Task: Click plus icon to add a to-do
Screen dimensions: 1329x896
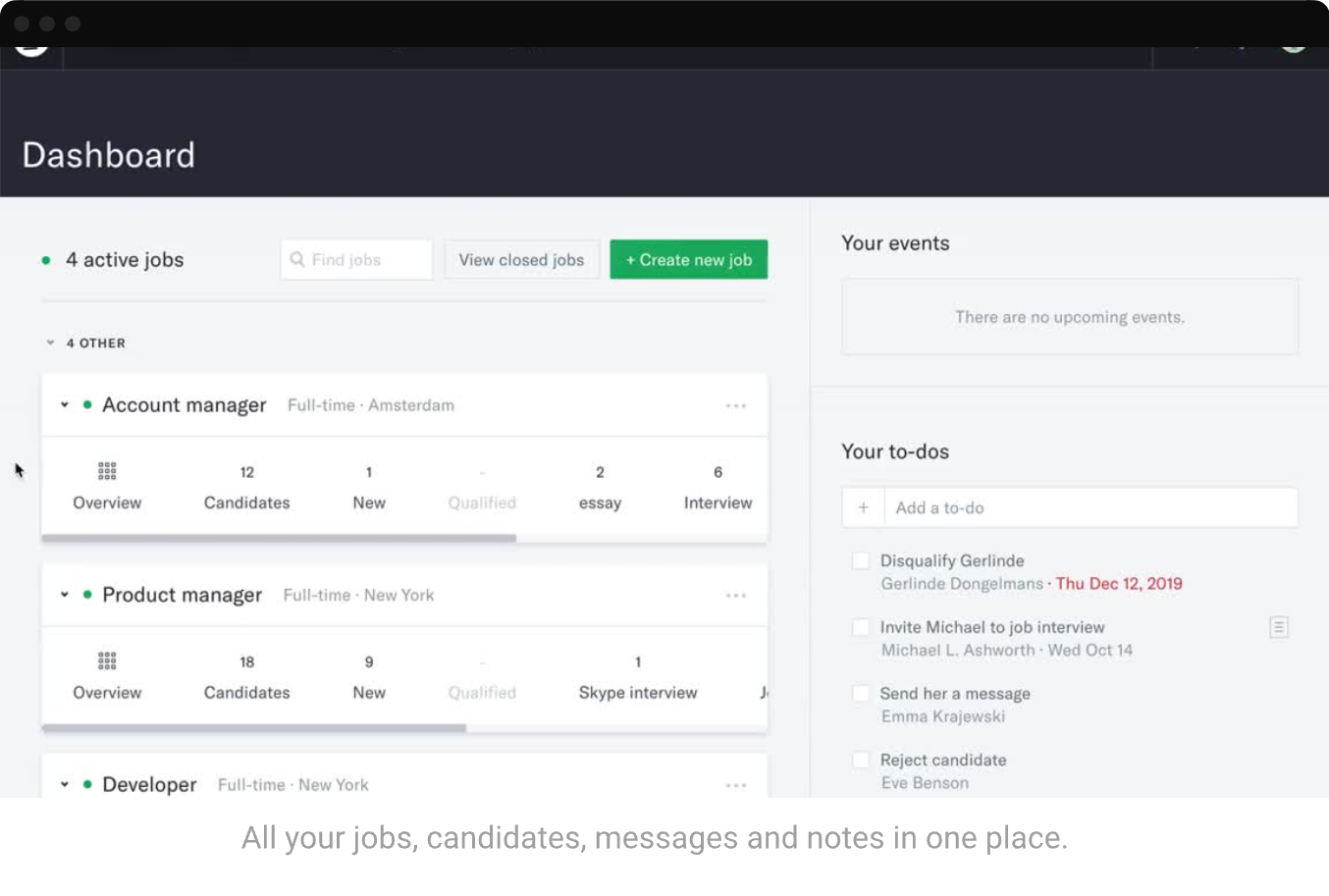Action: [x=863, y=507]
